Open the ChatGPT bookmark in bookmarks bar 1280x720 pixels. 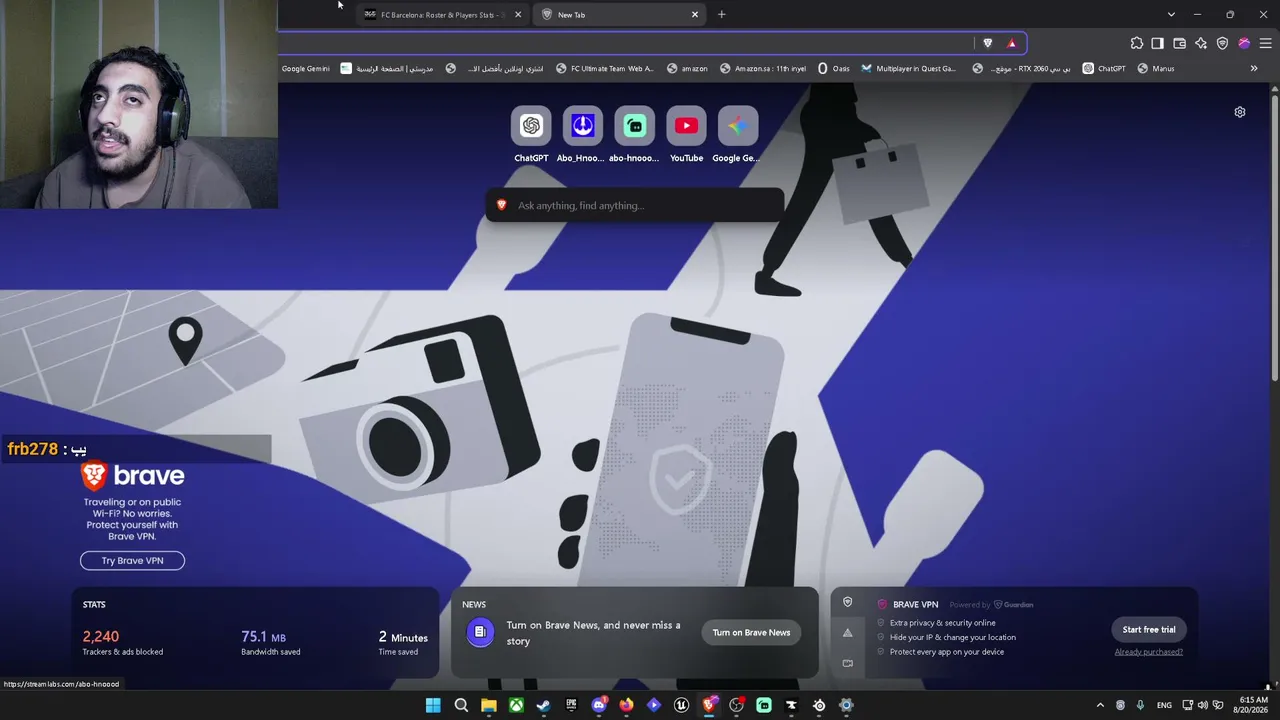(x=1104, y=69)
